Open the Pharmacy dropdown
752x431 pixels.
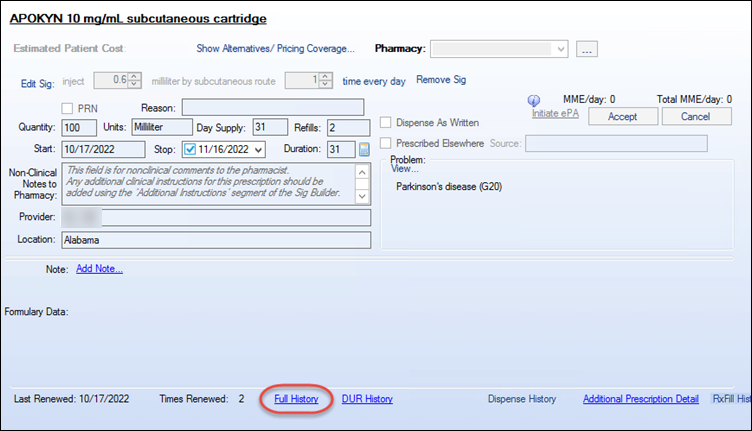point(561,49)
